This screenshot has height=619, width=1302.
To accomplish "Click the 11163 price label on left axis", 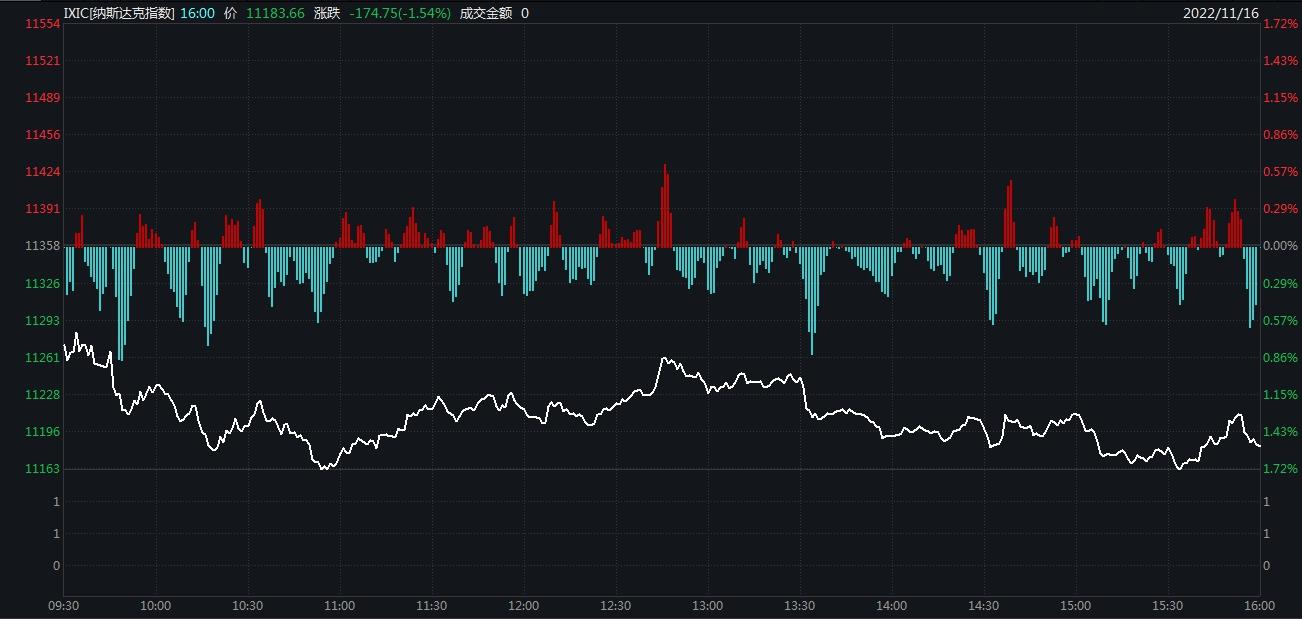I will click(43, 469).
